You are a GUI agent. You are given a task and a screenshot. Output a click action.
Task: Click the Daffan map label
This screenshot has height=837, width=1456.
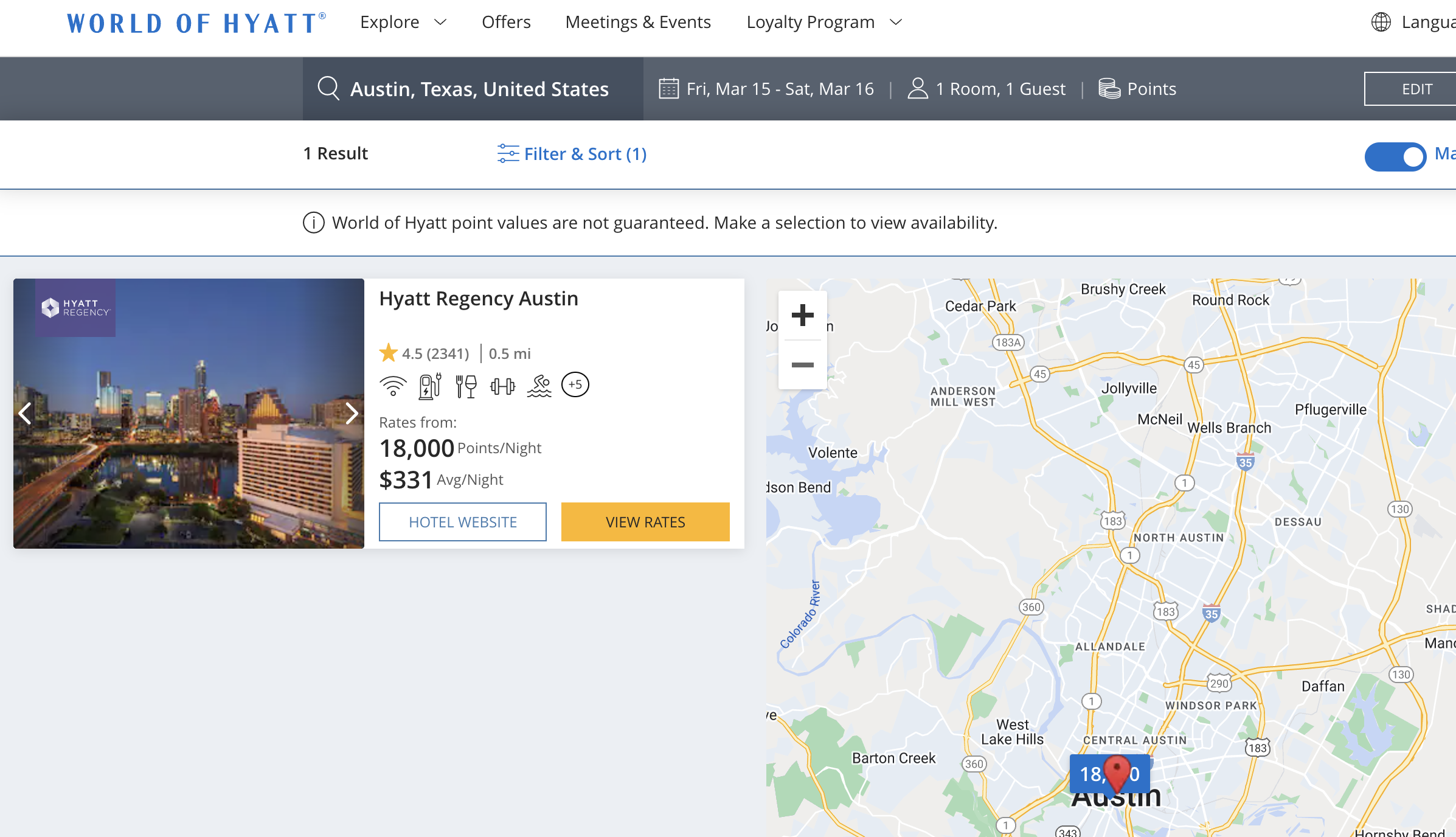click(x=1323, y=686)
